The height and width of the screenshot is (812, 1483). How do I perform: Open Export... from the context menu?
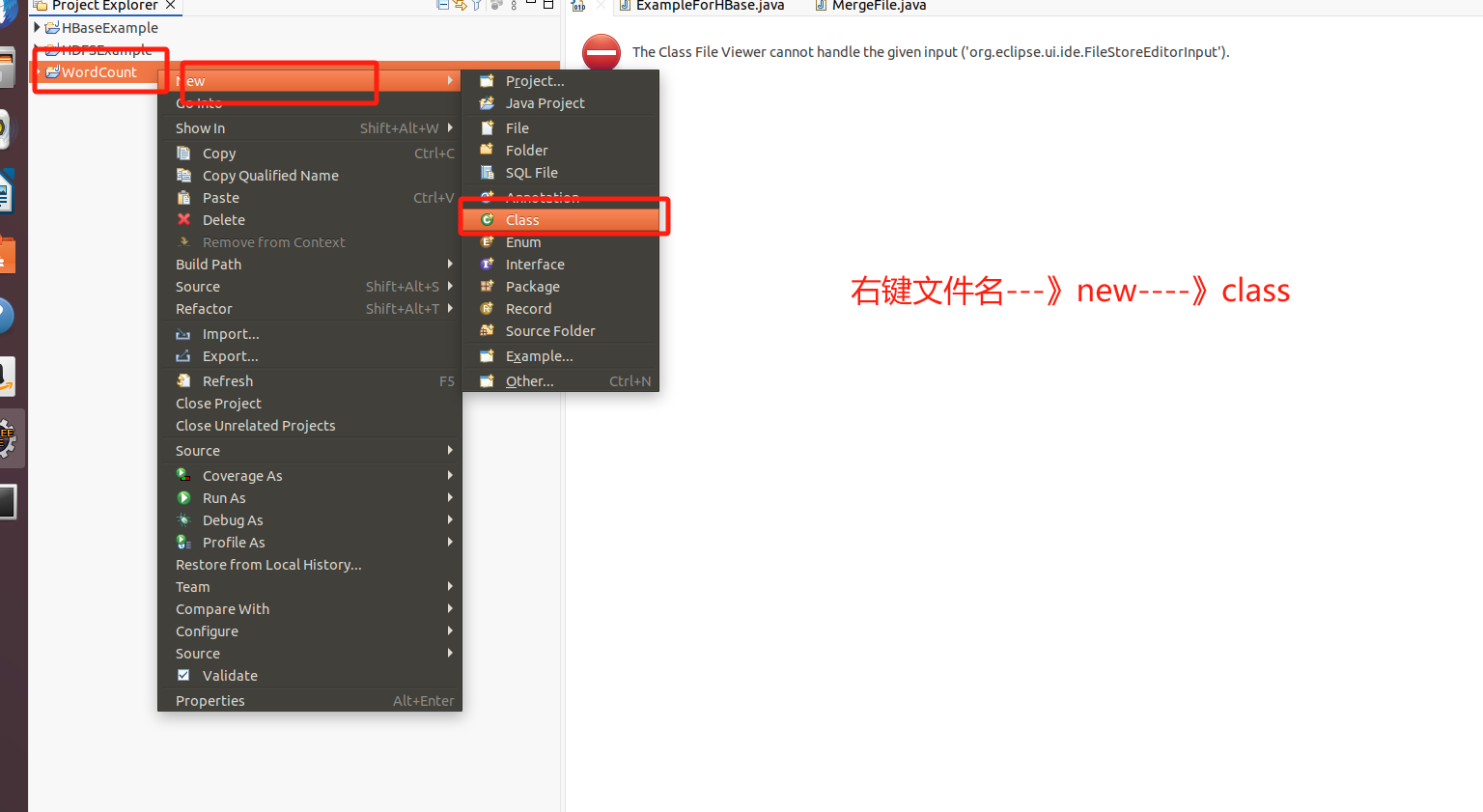pyautogui.click(x=310, y=356)
